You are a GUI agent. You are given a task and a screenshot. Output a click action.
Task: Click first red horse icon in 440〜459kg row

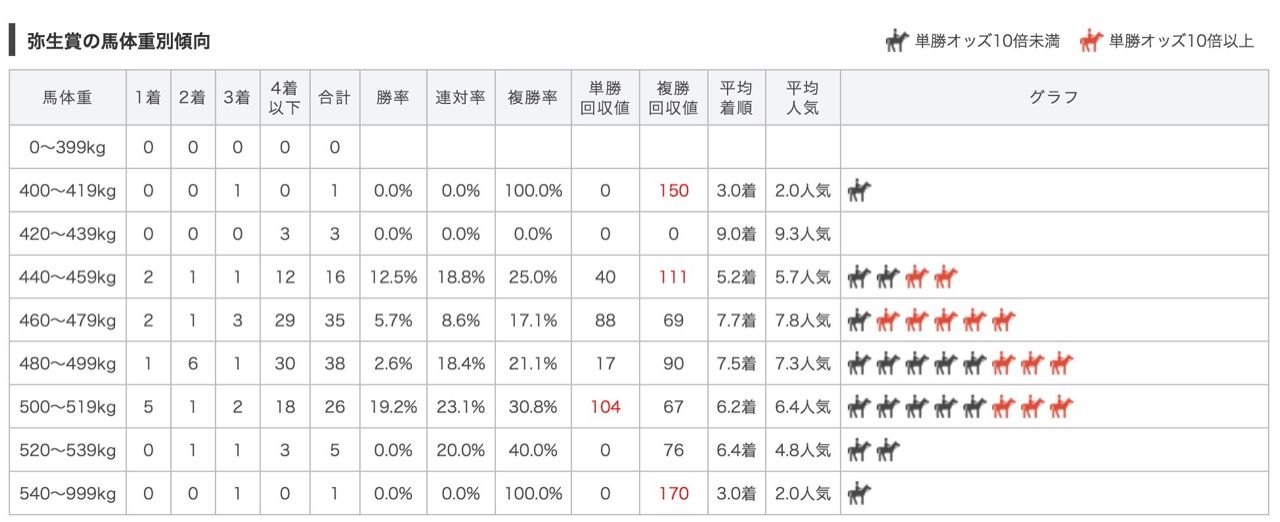(917, 277)
